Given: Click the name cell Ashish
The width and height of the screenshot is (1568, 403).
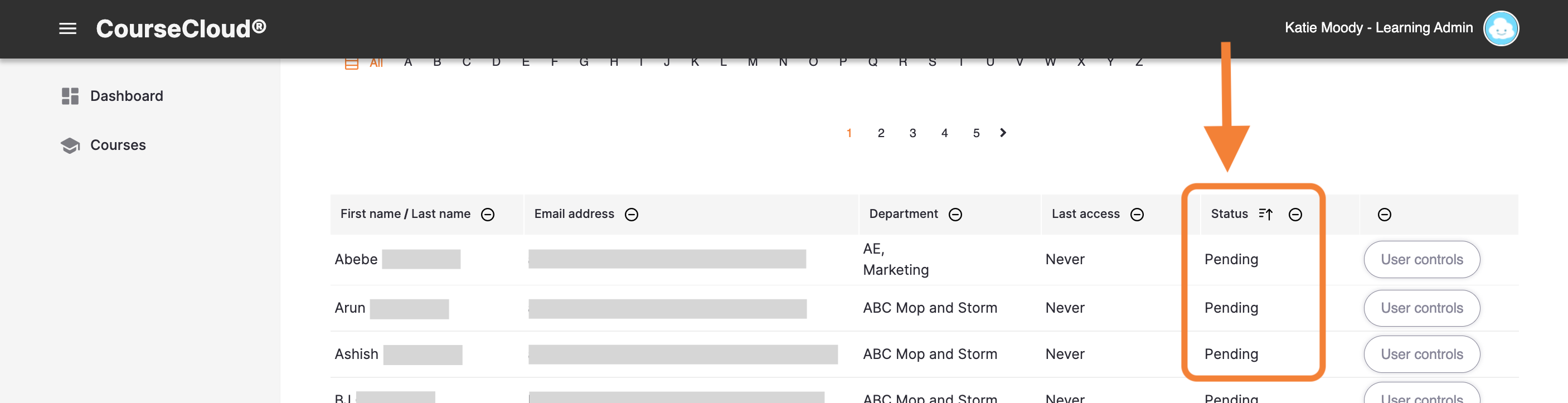Looking at the screenshot, I should coord(357,355).
